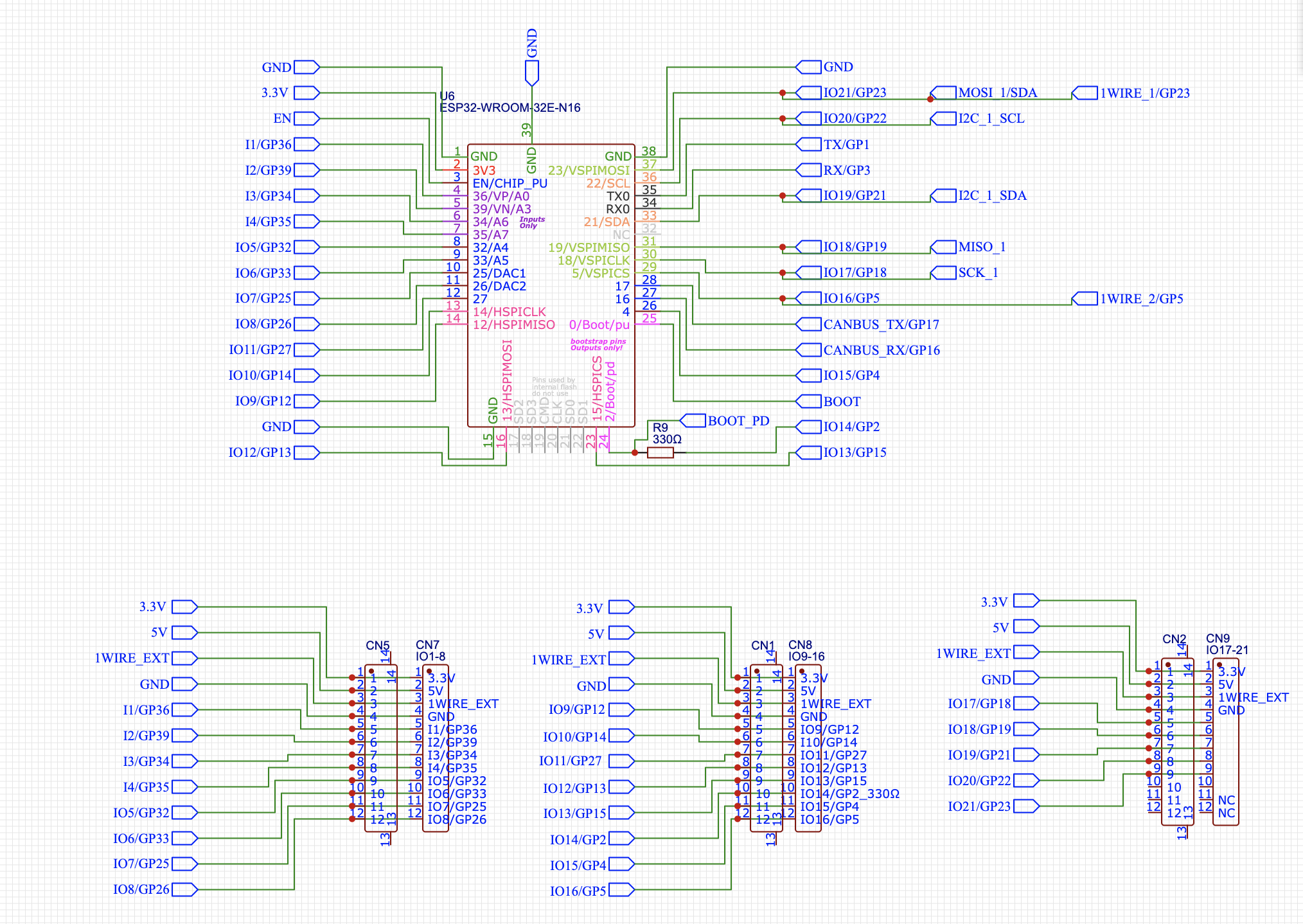
Task: Click the I2C_1_SCL net port
Action: coord(977,118)
